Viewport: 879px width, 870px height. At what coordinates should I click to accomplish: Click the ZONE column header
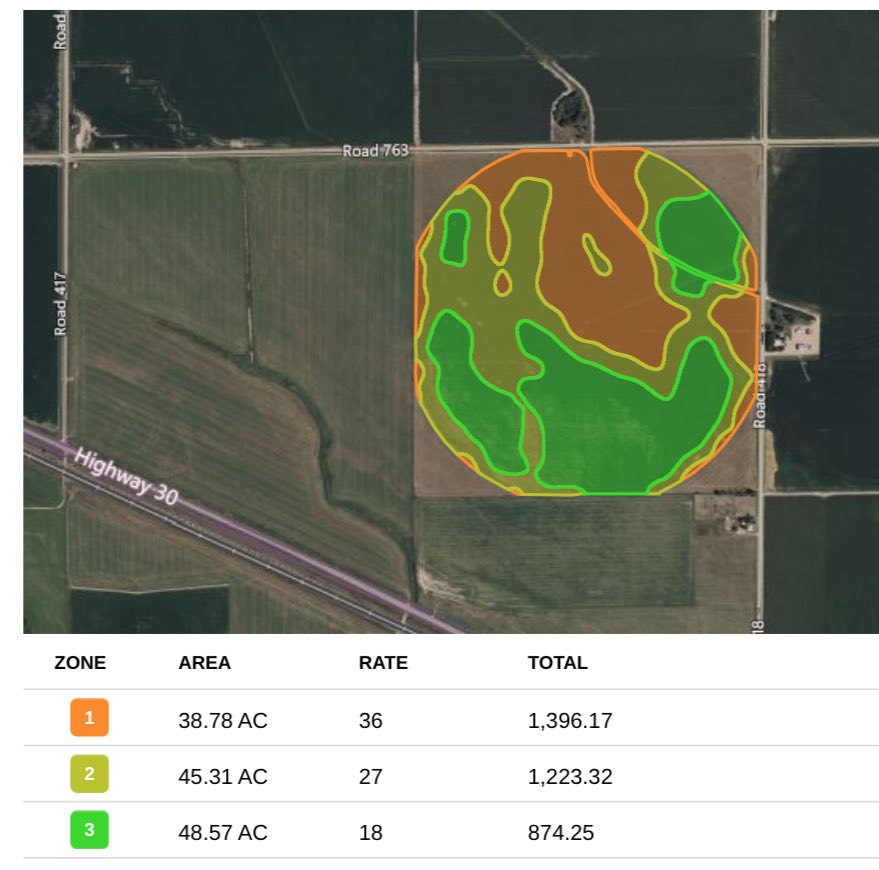click(80, 663)
